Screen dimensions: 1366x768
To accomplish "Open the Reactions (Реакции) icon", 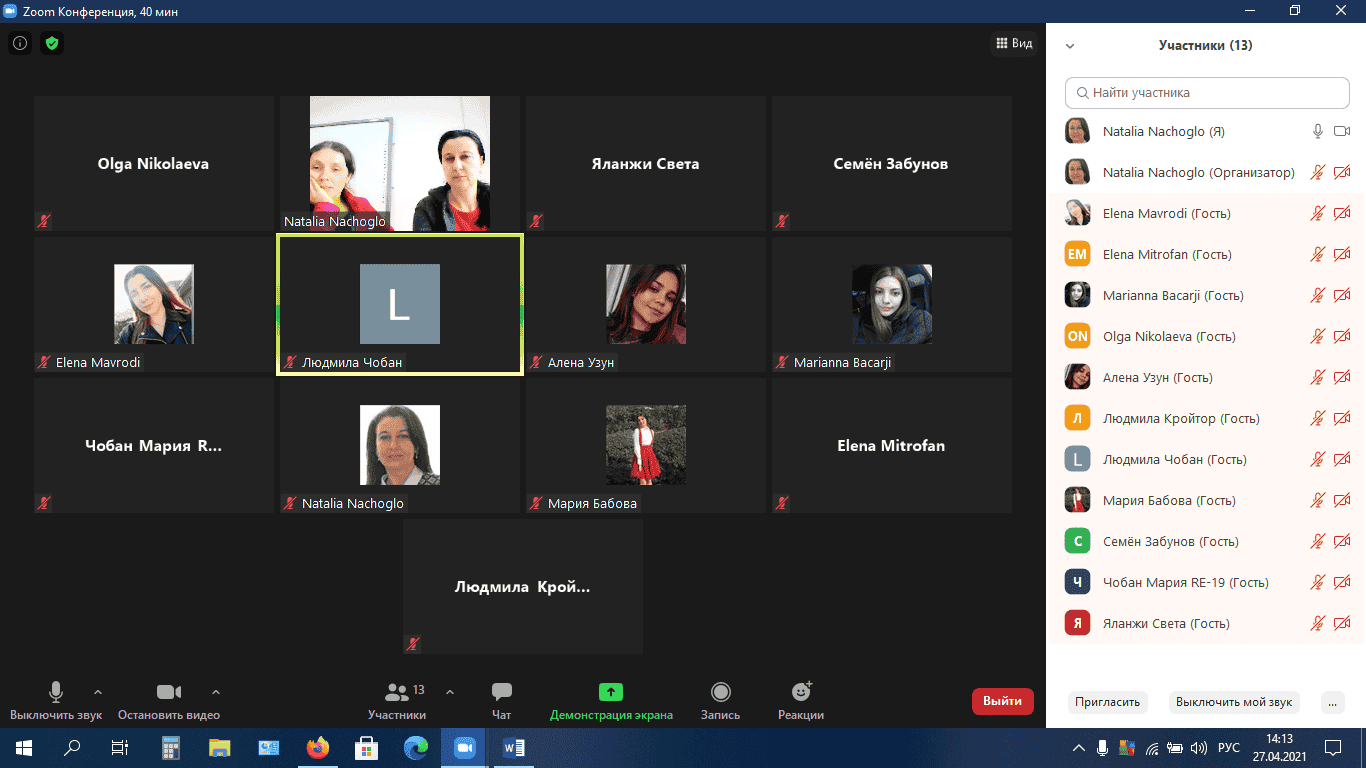I will (x=801, y=692).
